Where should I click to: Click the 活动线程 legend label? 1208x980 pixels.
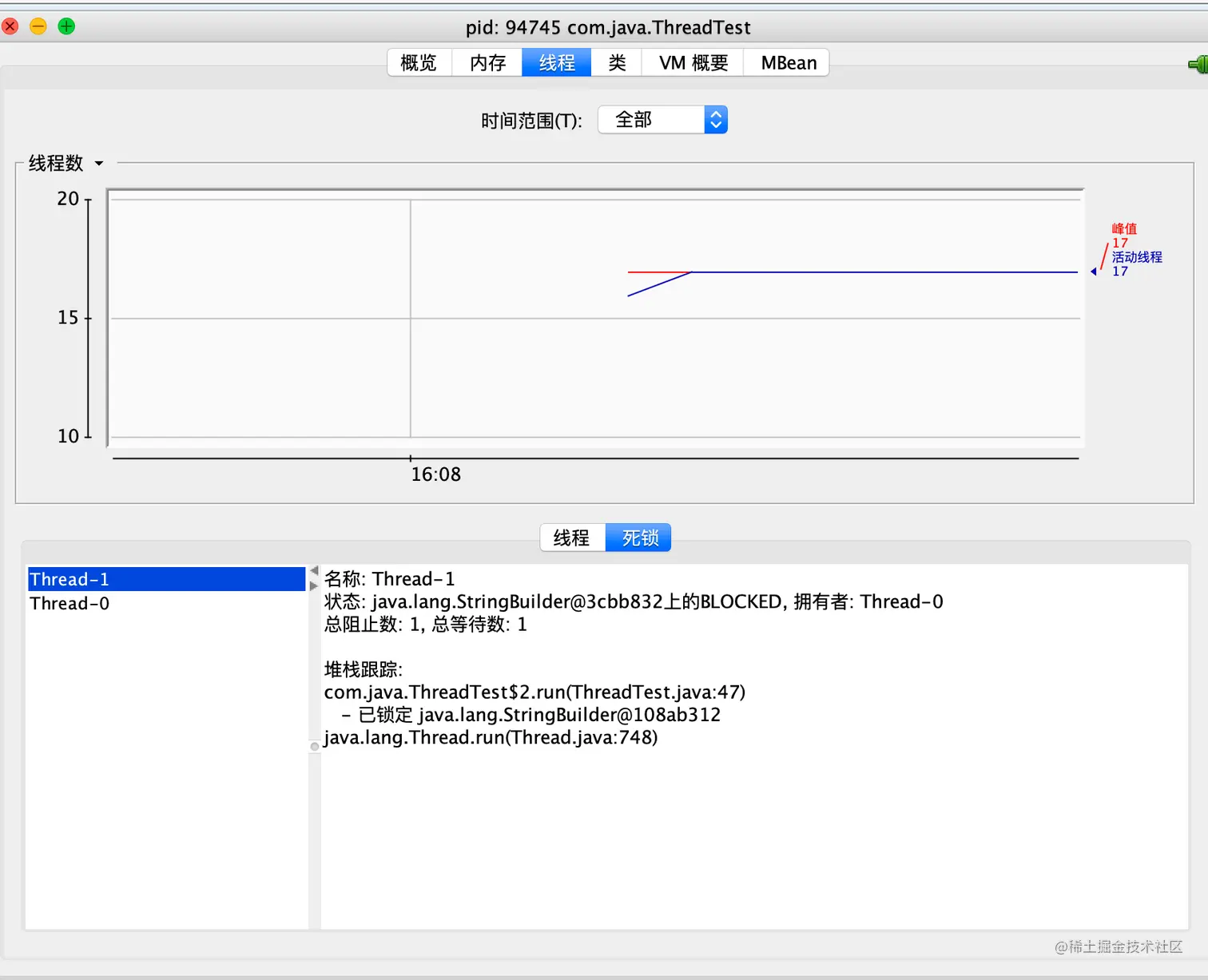1137,257
